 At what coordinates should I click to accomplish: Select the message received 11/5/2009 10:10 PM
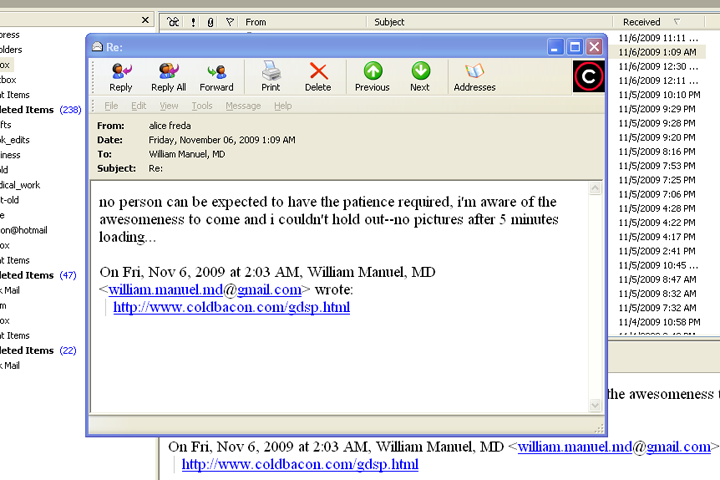(x=659, y=95)
